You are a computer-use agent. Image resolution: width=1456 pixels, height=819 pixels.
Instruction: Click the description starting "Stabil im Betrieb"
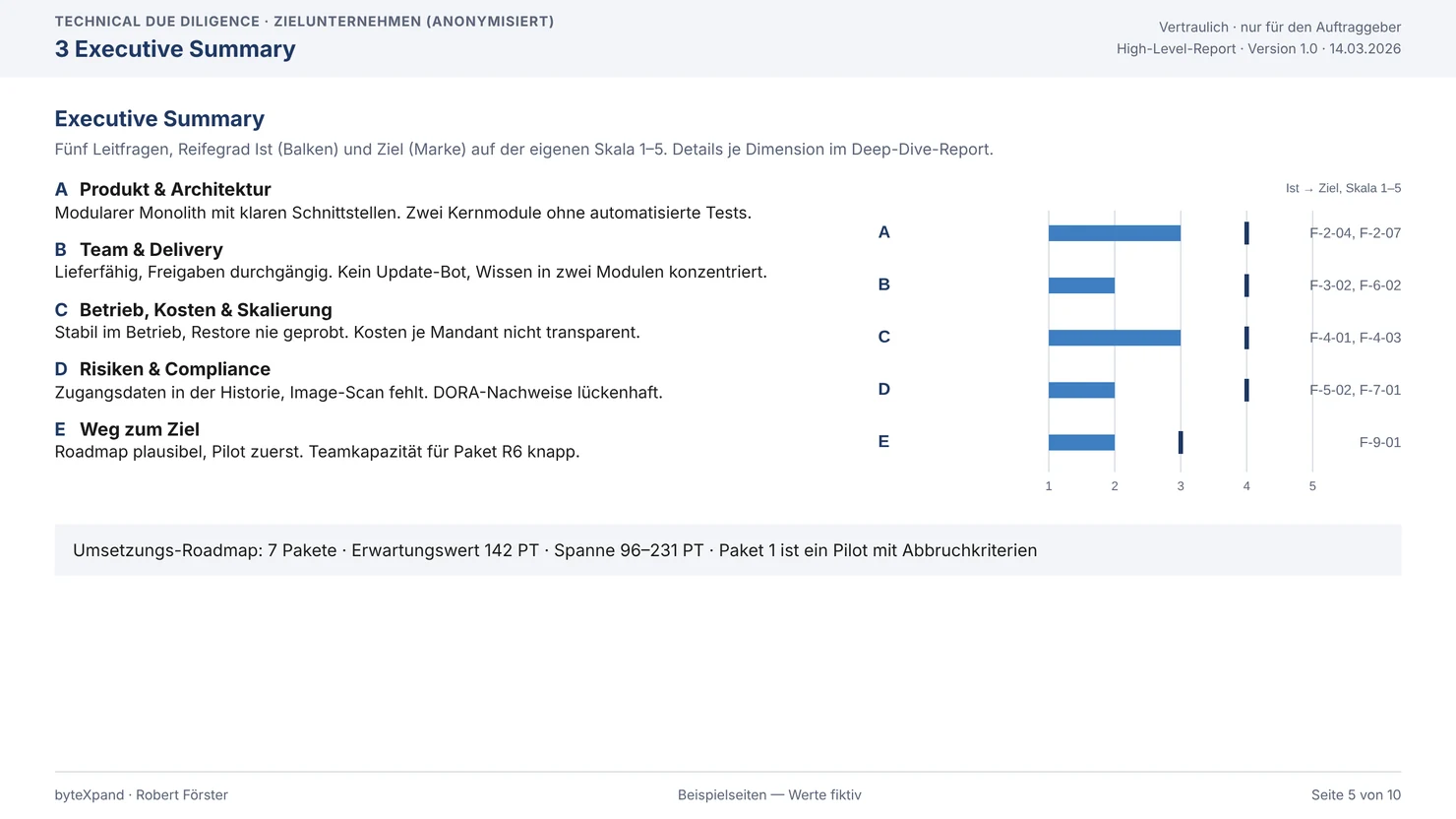[347, 333]
